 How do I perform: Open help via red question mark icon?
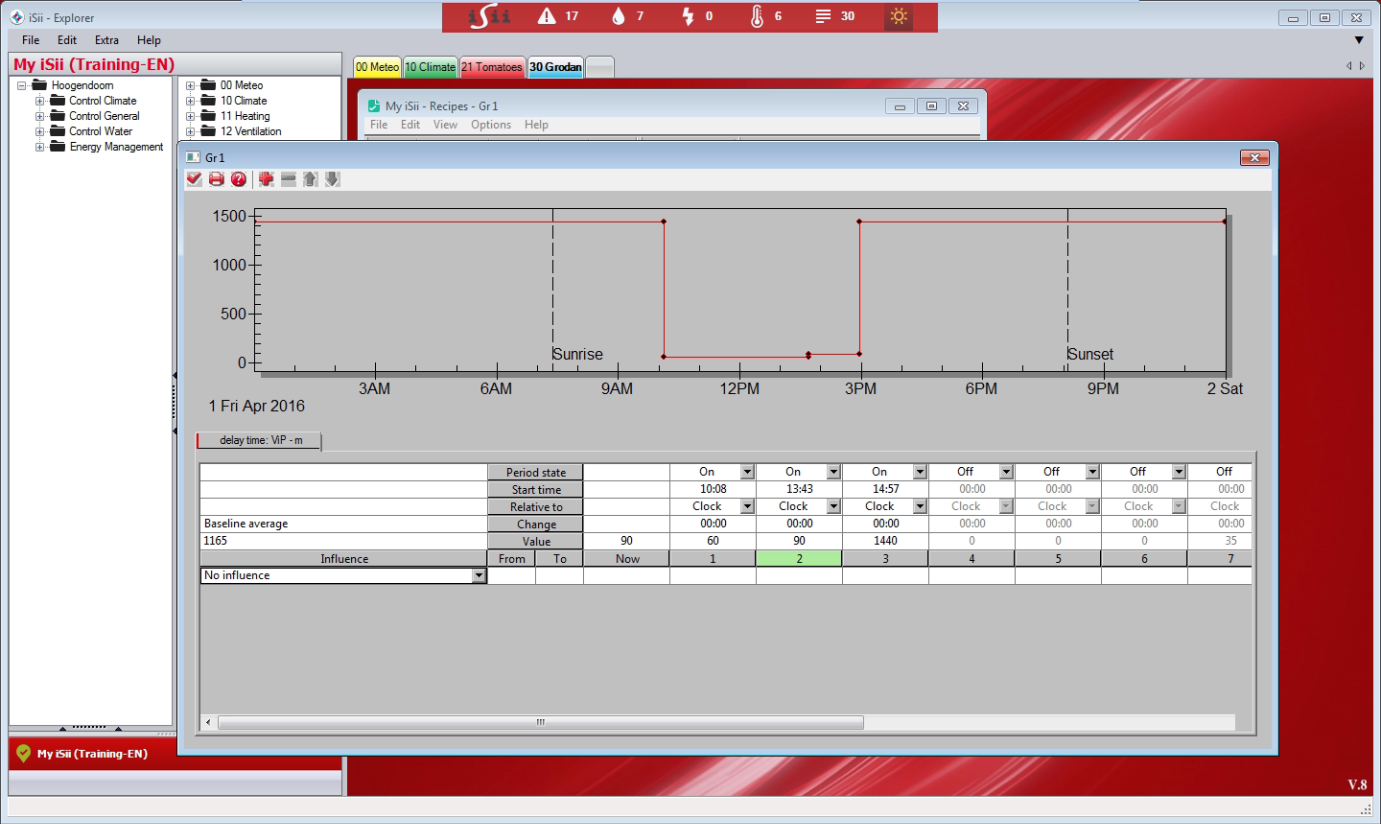(x=238, y=179)
